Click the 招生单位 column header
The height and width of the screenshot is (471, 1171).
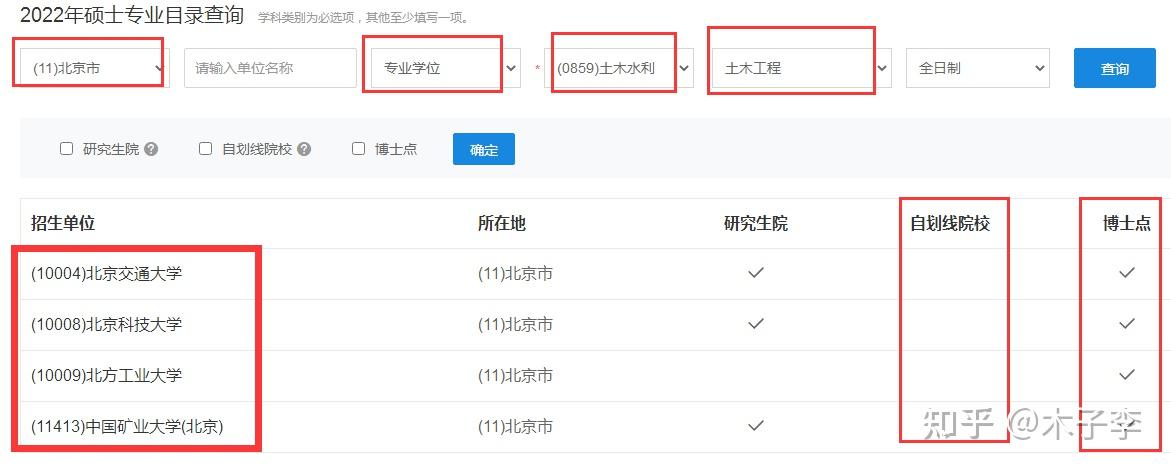pos(63,223)
